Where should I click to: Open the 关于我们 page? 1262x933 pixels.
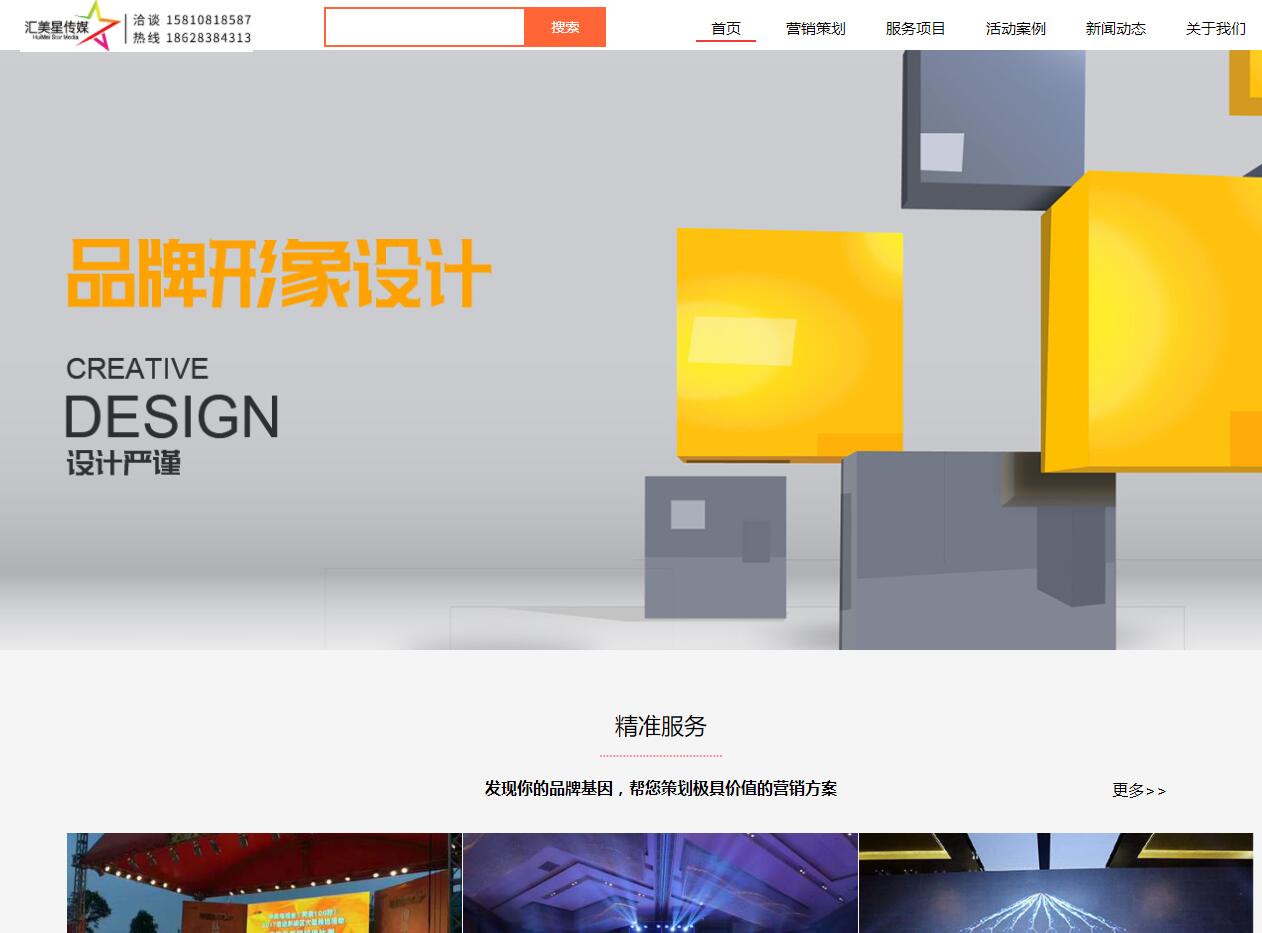1216,28
